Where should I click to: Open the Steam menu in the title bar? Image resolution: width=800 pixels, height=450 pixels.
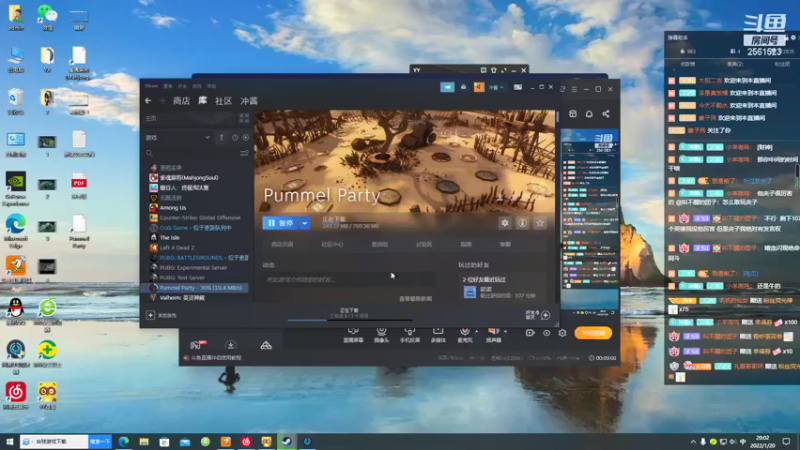151,86
